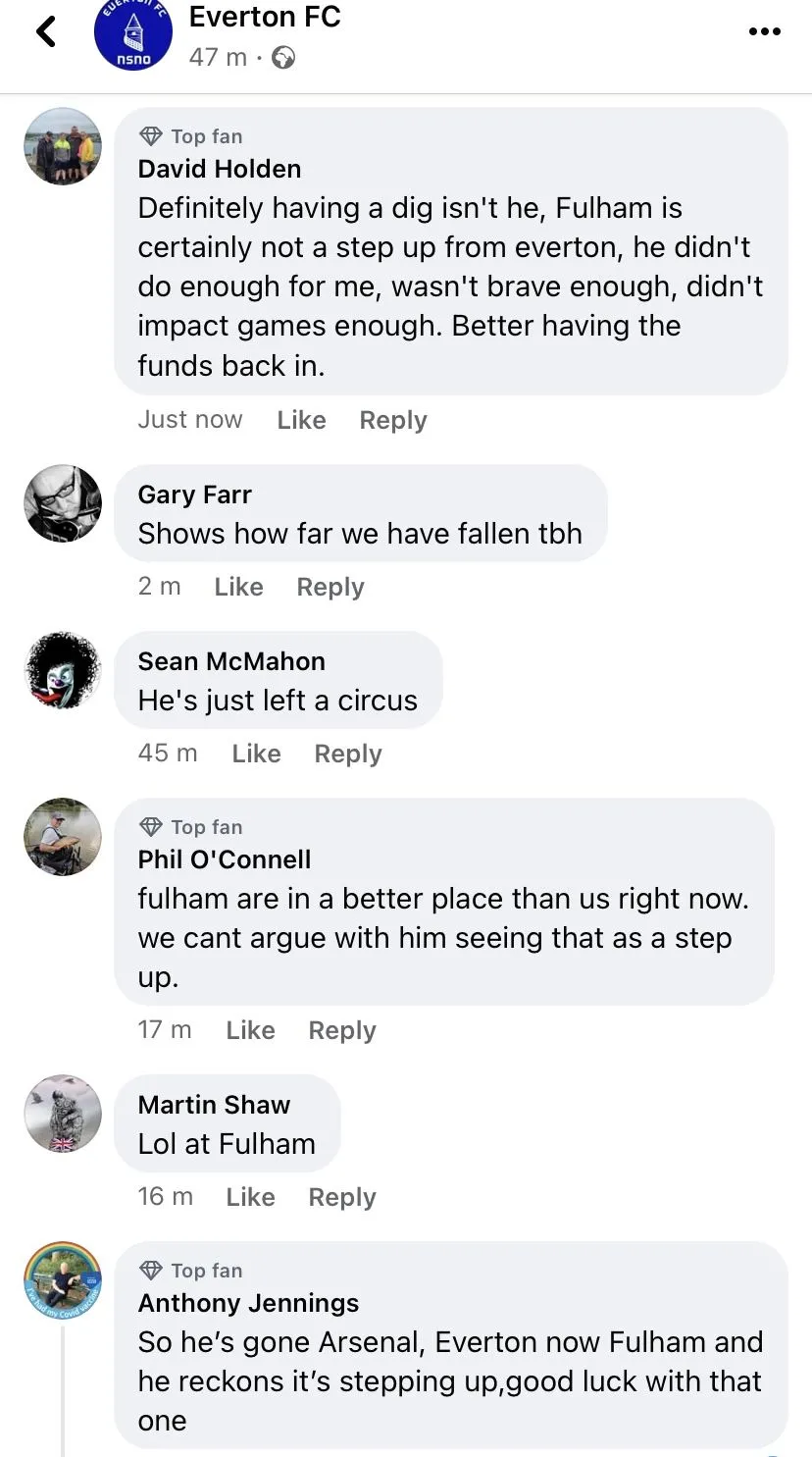Open the Everton FC page name link
The image size is (812, 1457).
265,17
